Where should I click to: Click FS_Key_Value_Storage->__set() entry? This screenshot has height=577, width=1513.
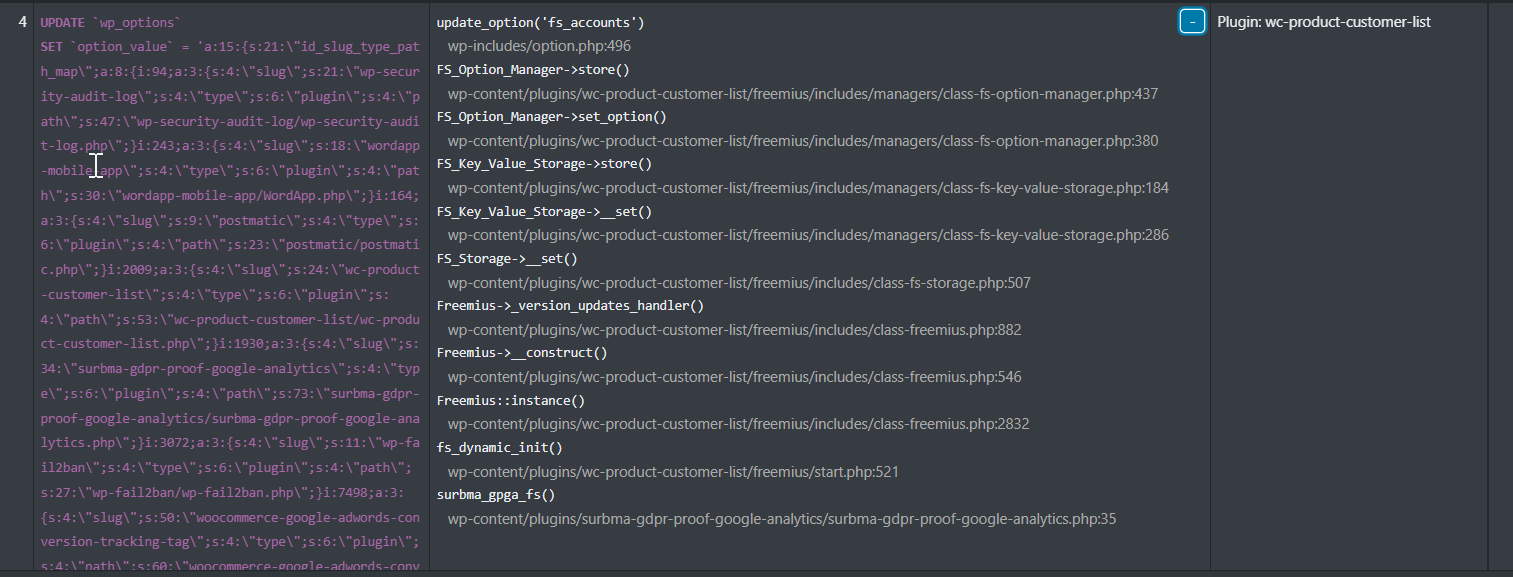544,211
